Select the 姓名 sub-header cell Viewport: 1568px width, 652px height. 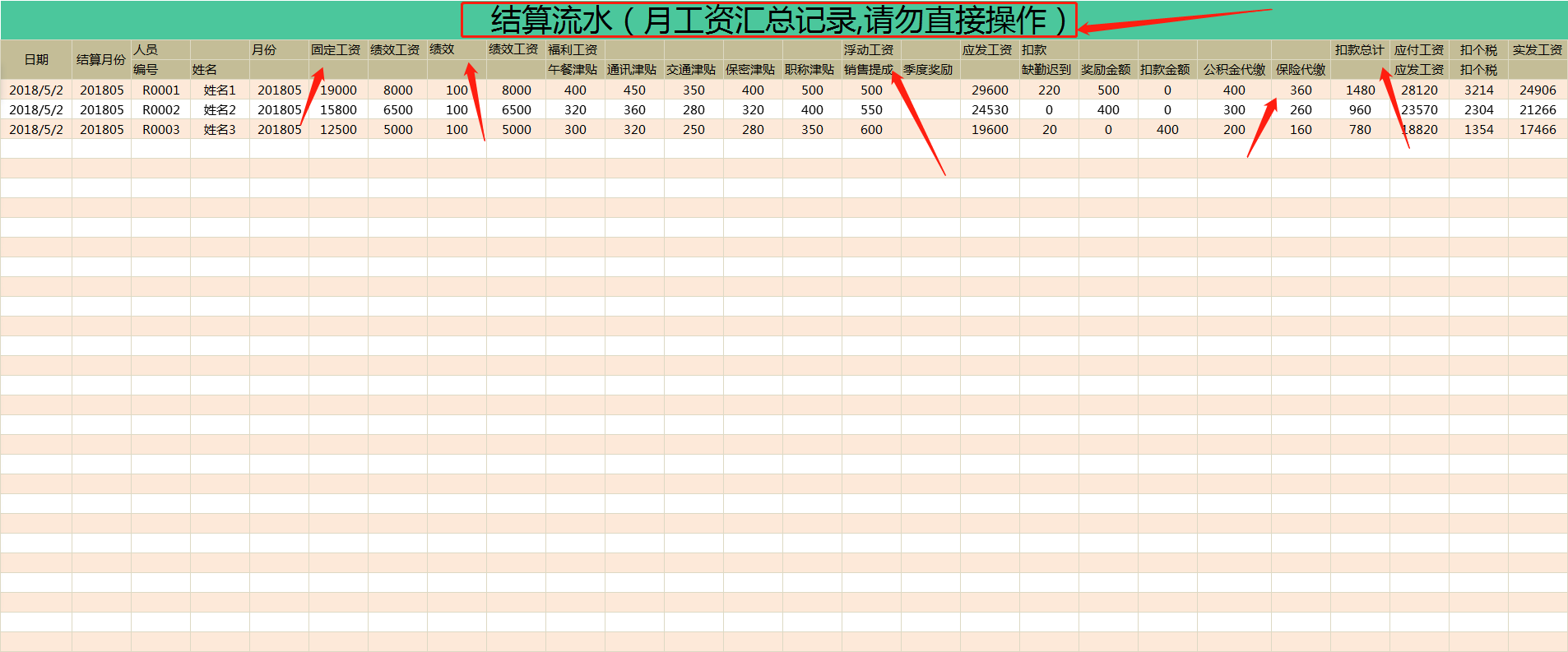coord(220,70)
